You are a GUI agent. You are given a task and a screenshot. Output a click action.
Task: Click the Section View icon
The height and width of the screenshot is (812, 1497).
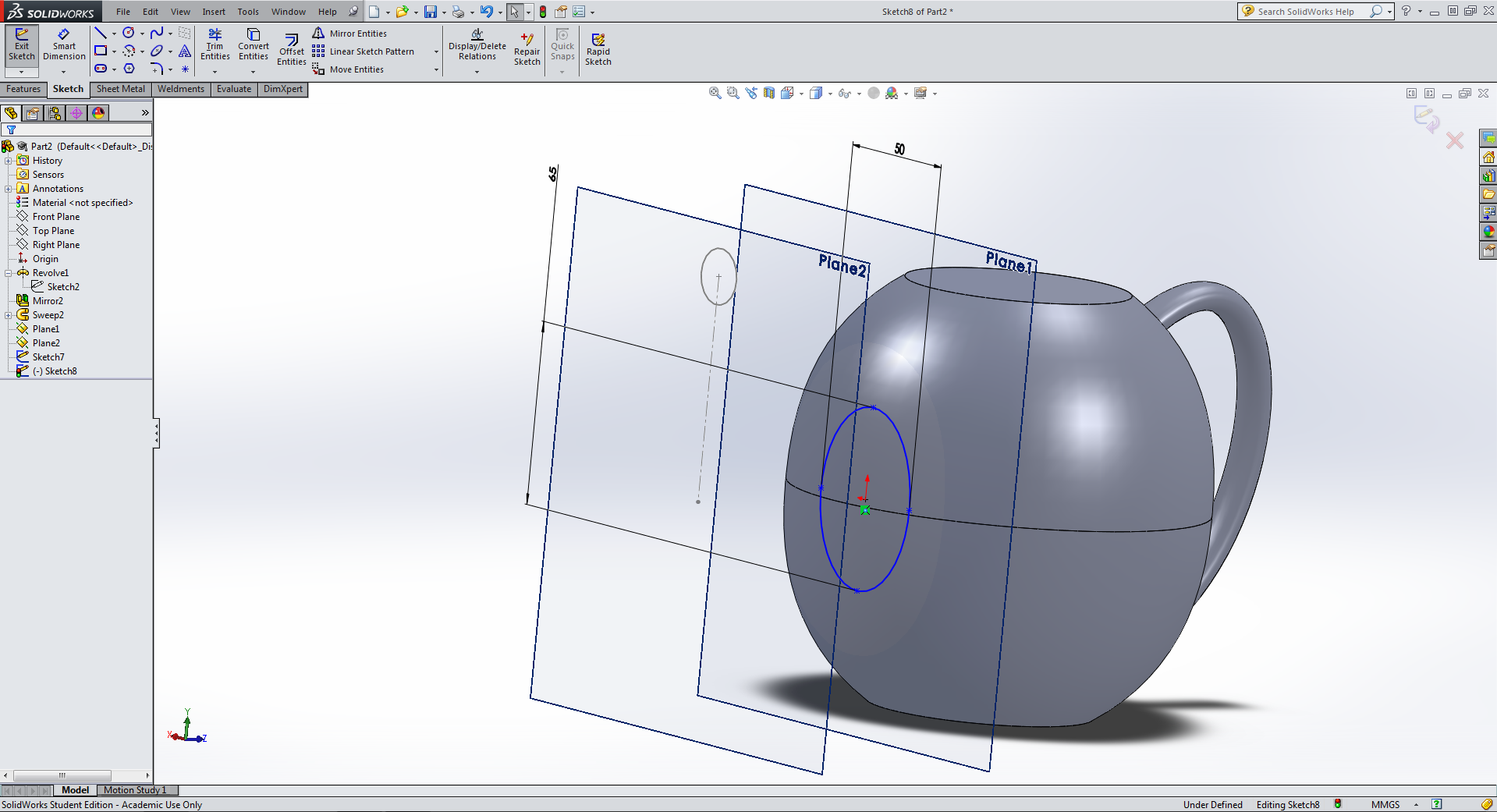point(769,94)
